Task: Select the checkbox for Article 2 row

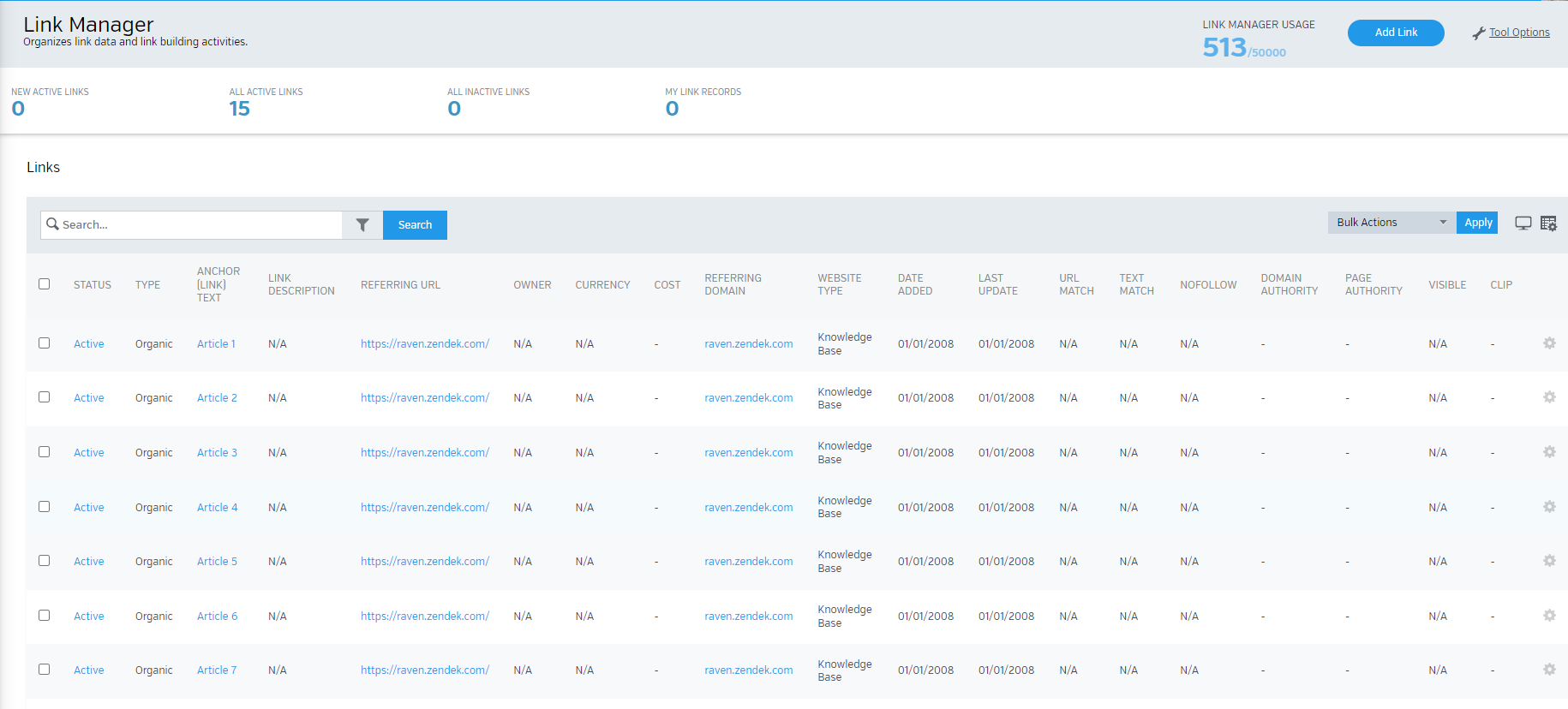Action: click(x=45, y=397)
